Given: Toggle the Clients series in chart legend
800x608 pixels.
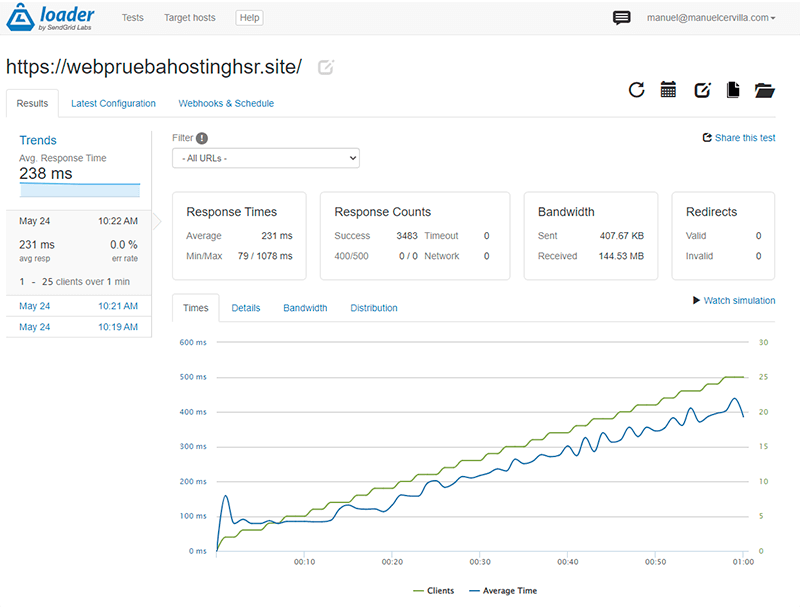Looking at the screenshot, I should point(434,591).
